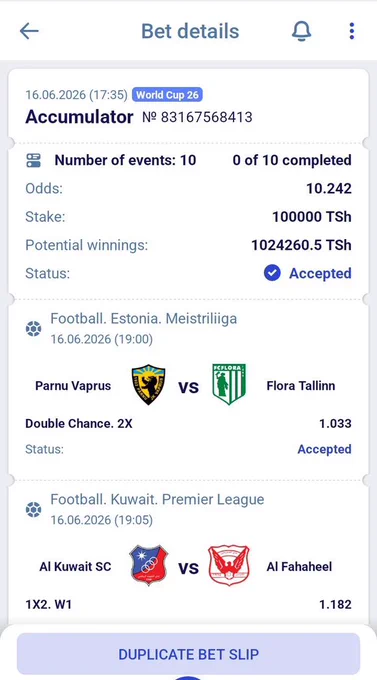The width and height of the screenshot is (377, 680).
Task: Tap the football icon beside Kuwait Premier League
Action: point(33,510)
